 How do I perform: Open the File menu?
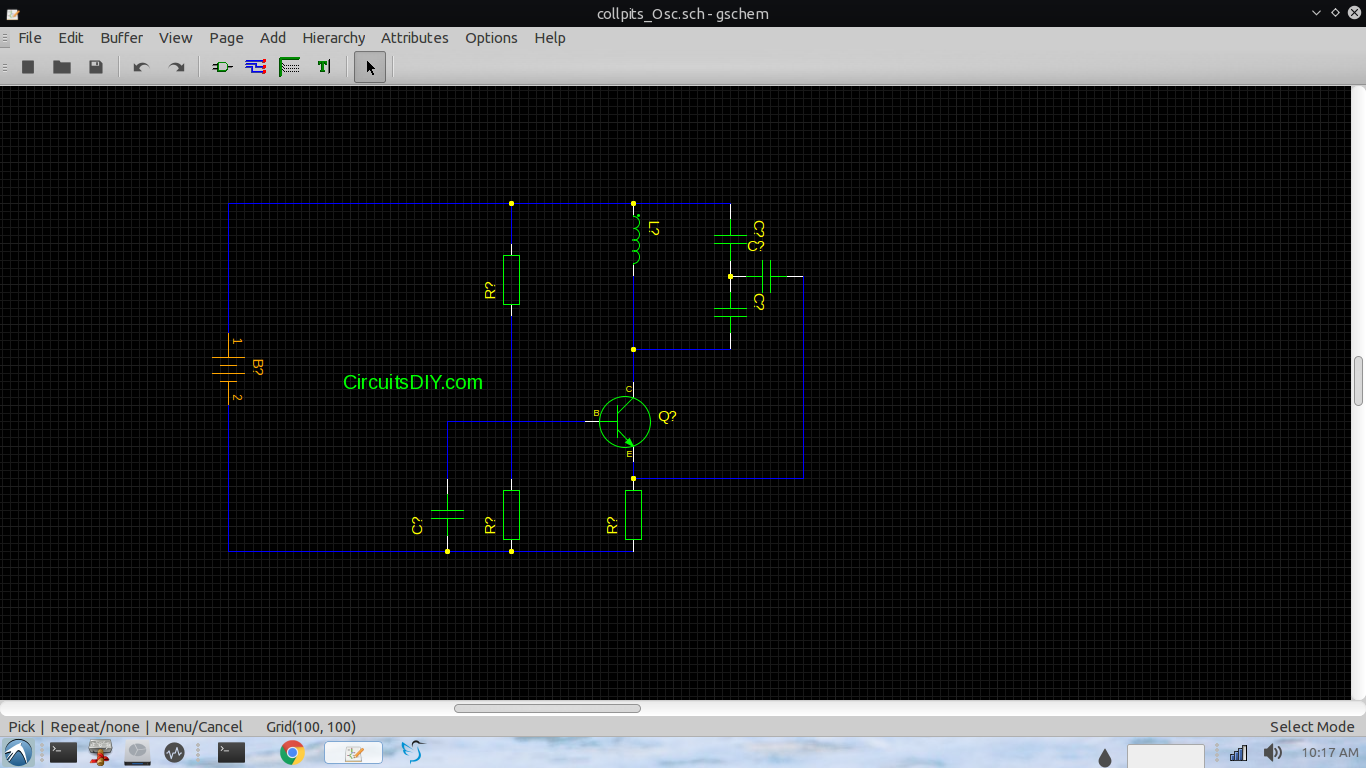point(30,38)
